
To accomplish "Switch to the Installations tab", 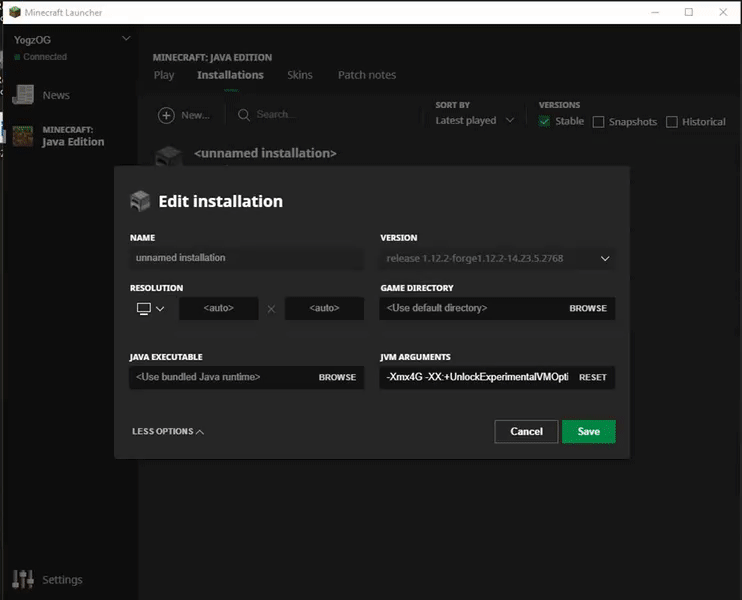I will point(230,75).
